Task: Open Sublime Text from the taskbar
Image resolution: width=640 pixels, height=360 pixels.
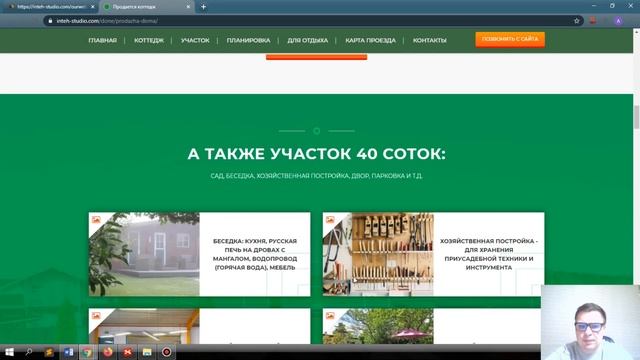Action: click(x=49, y=352)
